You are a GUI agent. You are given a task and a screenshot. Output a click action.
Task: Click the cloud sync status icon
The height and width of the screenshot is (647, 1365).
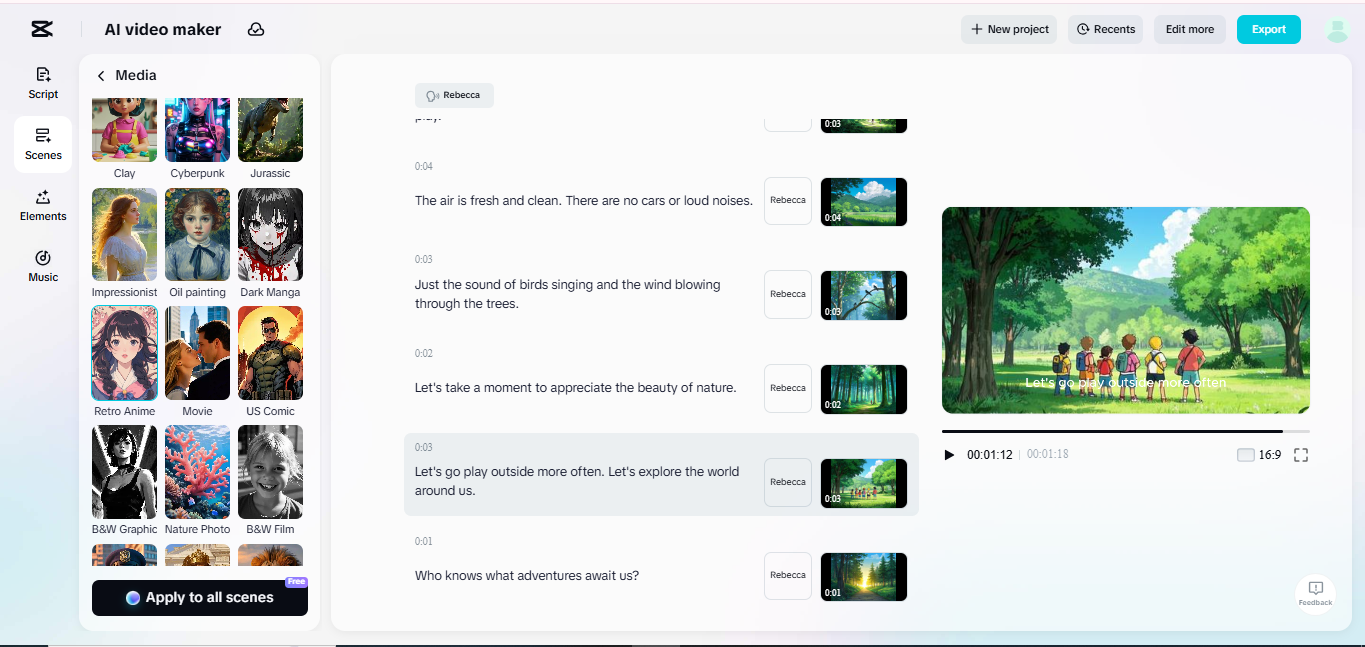point(255,29)
